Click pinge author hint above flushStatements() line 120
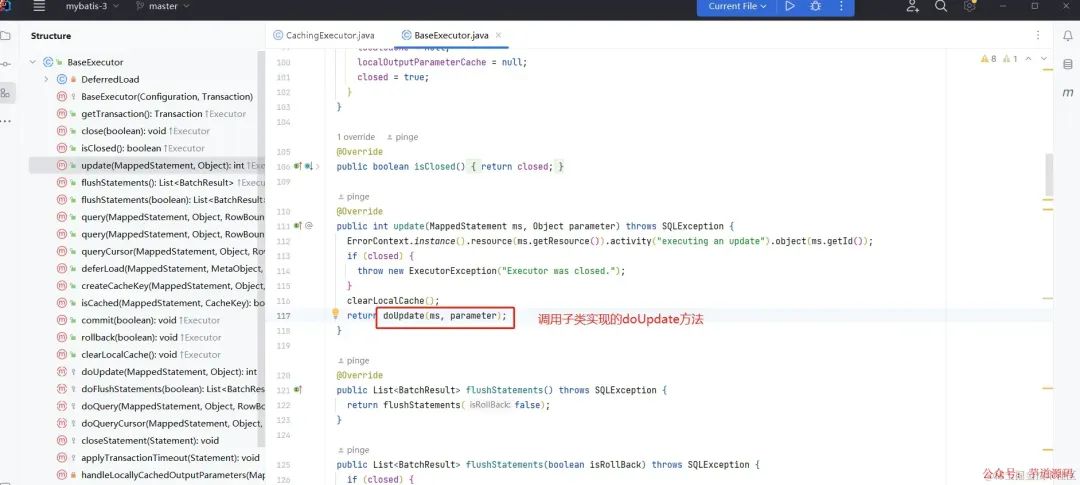 click(353, 360)
